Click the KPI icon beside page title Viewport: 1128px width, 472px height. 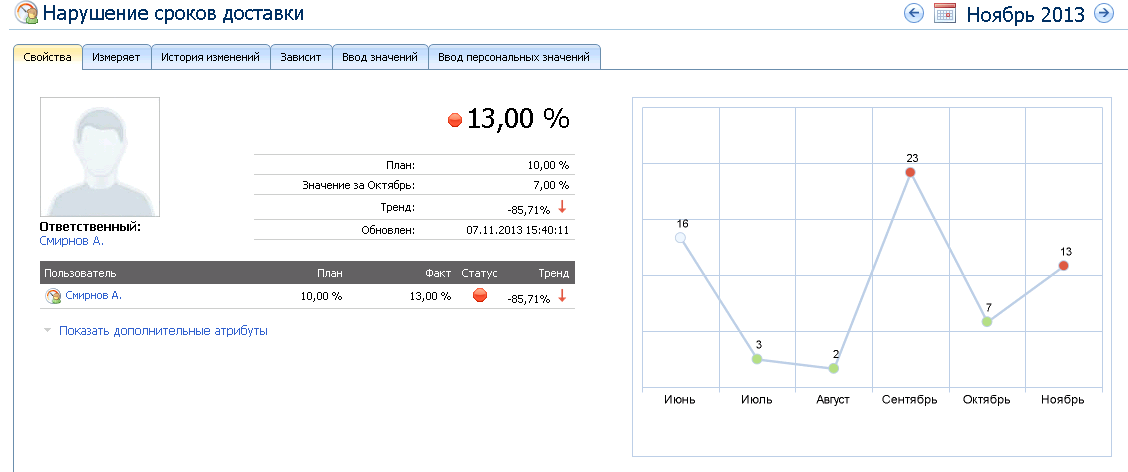[x=24, y=14]
